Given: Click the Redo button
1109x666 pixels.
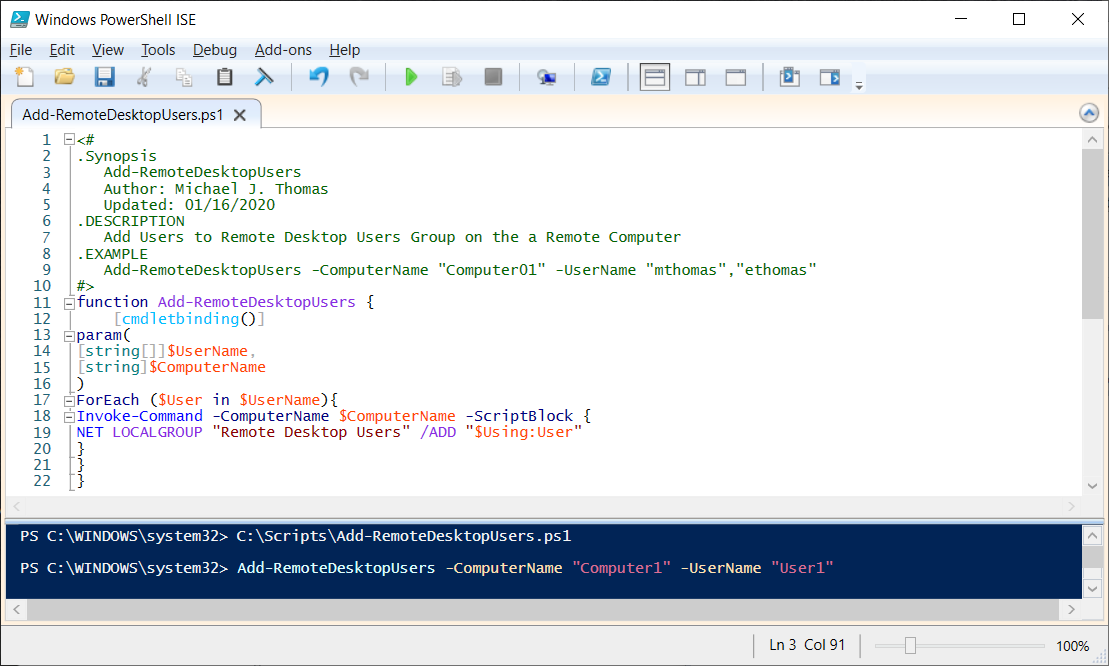Looking at the screenshot, I should (358, 76).
